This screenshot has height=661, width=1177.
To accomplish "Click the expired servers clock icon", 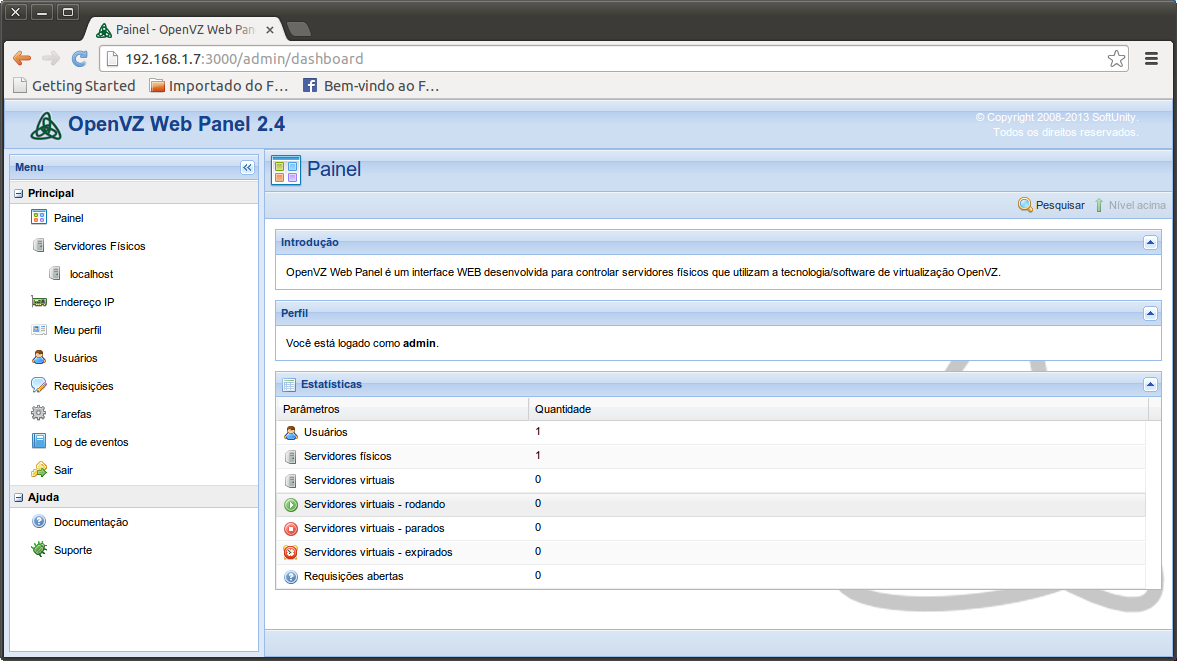I will [x=291, y=552].
